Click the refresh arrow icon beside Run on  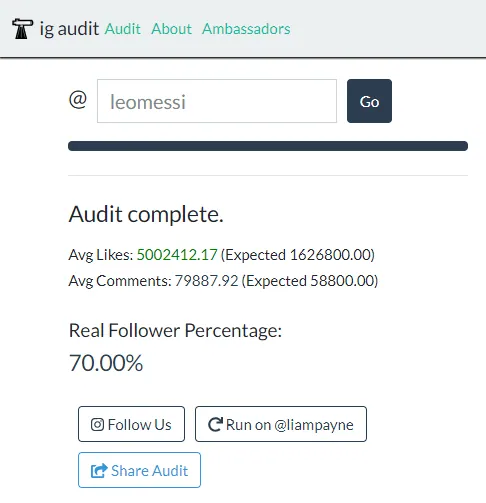click(215, 424)
